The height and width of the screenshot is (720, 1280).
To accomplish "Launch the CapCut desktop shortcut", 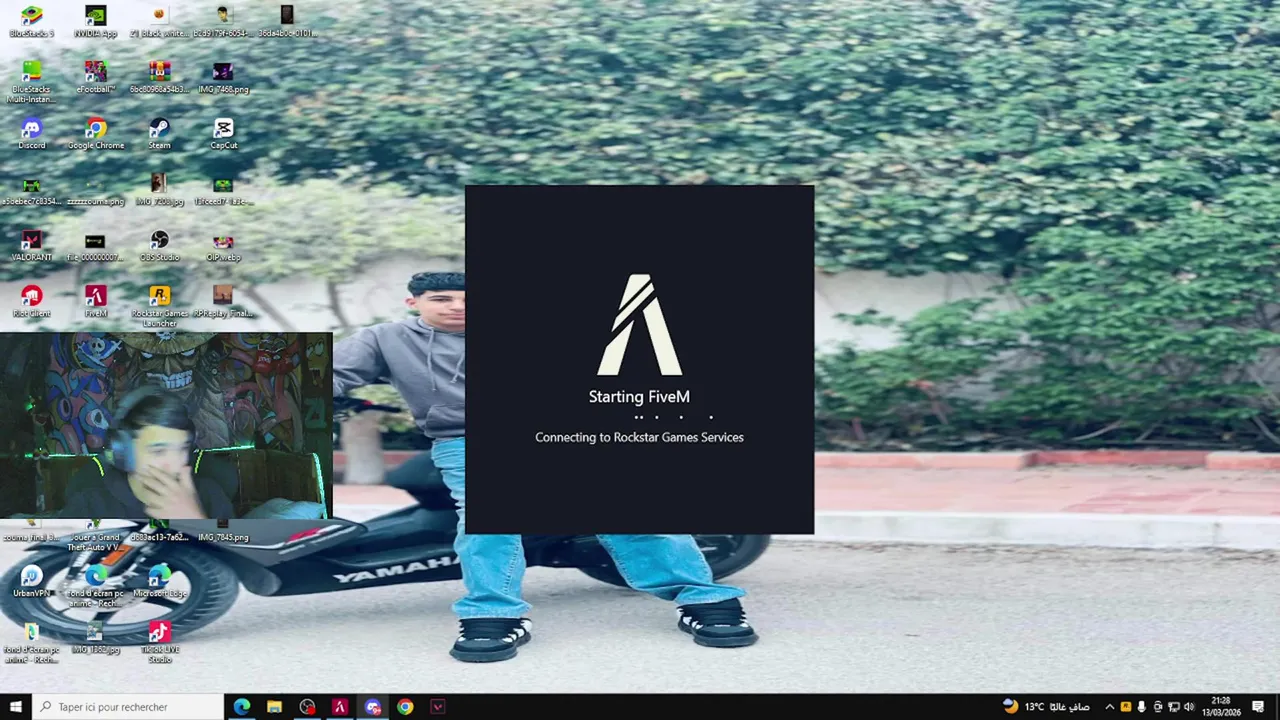I will pos(223,133).
